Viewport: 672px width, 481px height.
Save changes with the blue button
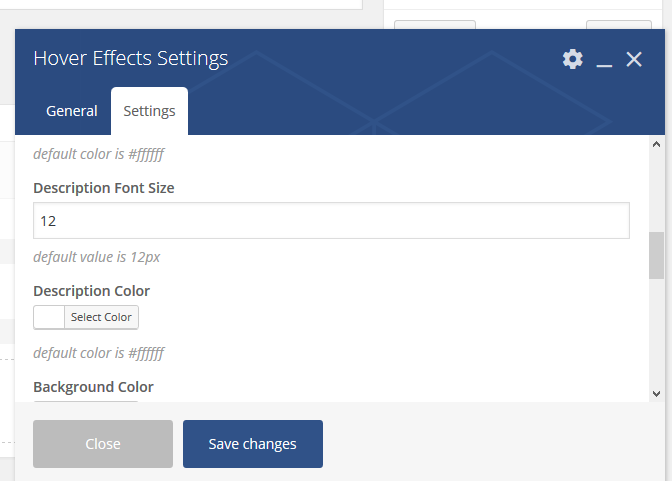[x=253, y=444]
